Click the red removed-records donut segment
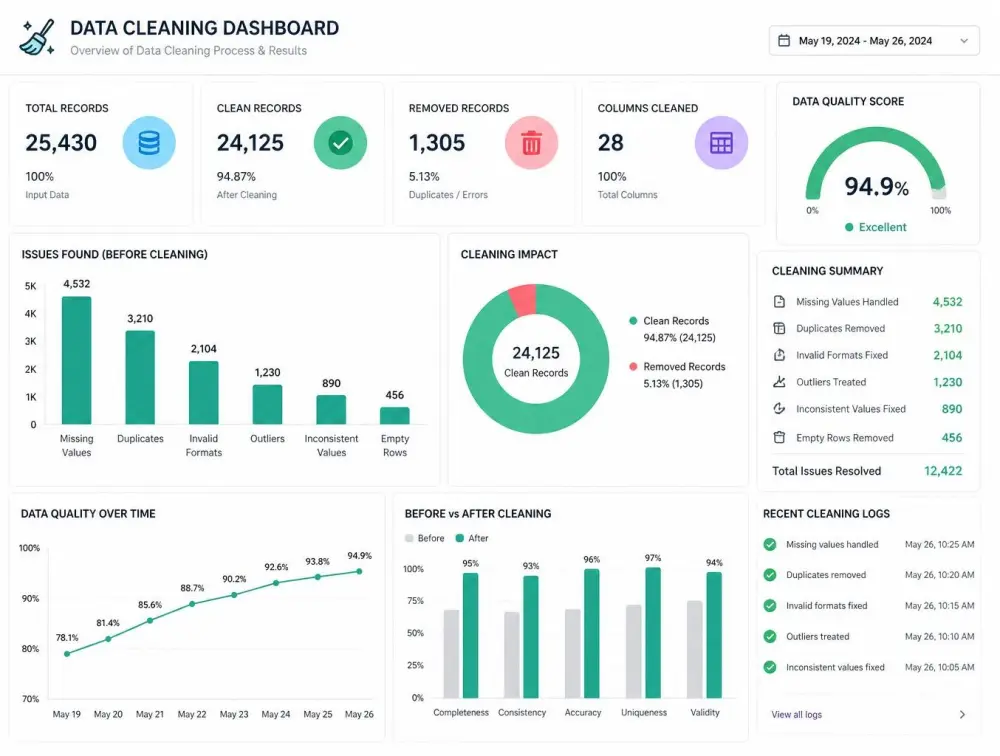The image size is (1000, 756). pyautogui.click(x=523, y=299)
